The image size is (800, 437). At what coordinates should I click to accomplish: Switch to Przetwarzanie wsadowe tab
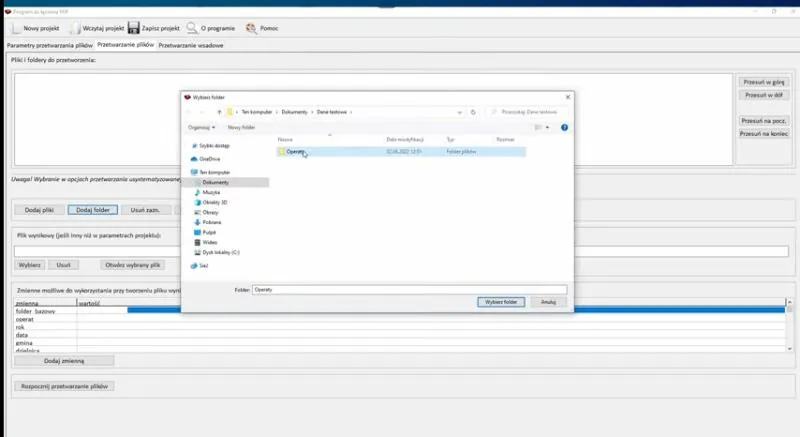[x=191, y=46]
